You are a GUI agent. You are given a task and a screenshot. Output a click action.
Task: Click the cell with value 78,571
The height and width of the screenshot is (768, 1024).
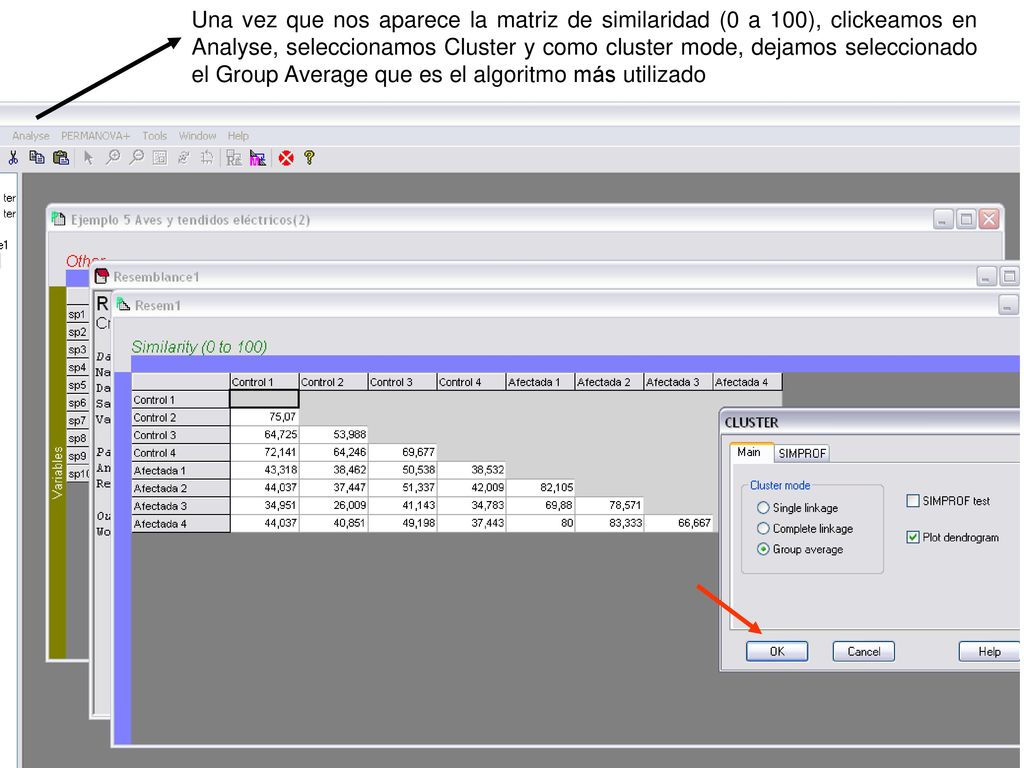(x=609, y=505)
